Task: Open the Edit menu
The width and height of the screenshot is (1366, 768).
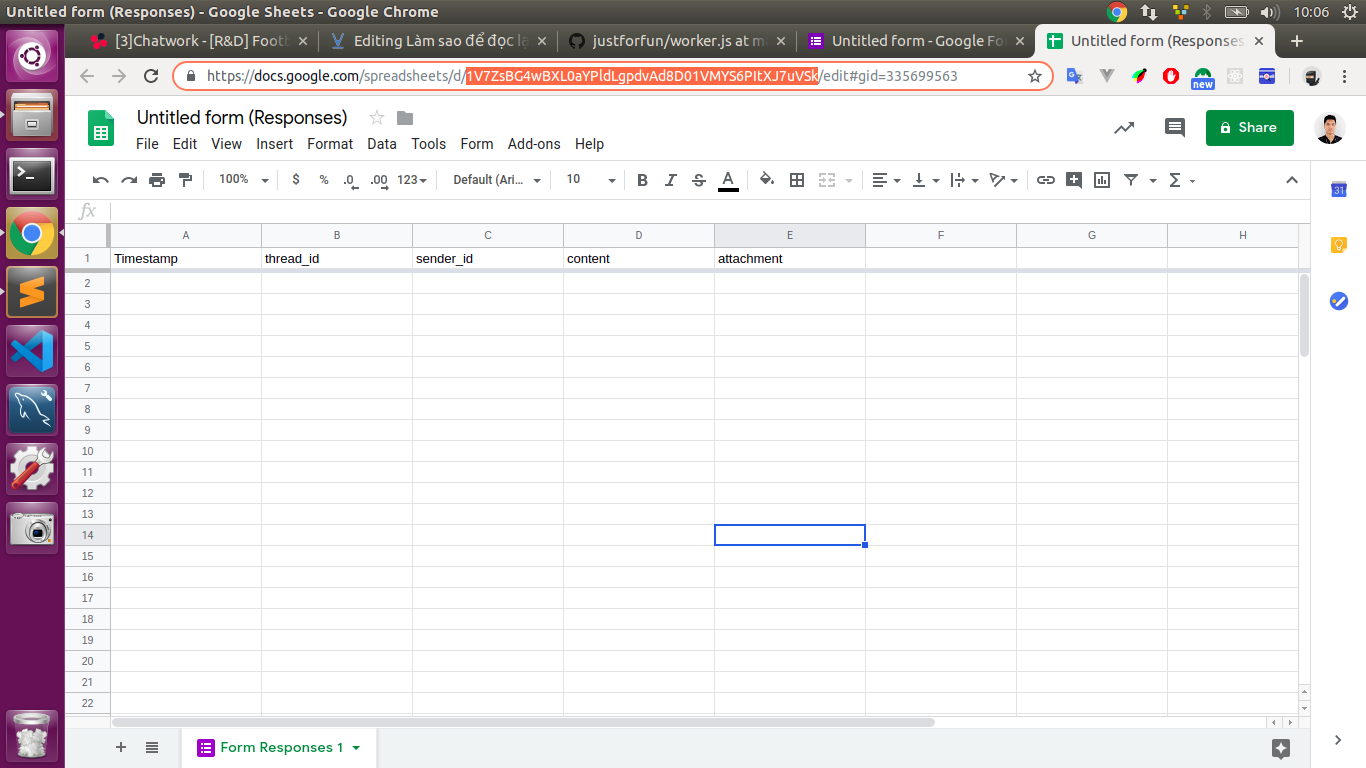Action: click(x=185, y=144)
